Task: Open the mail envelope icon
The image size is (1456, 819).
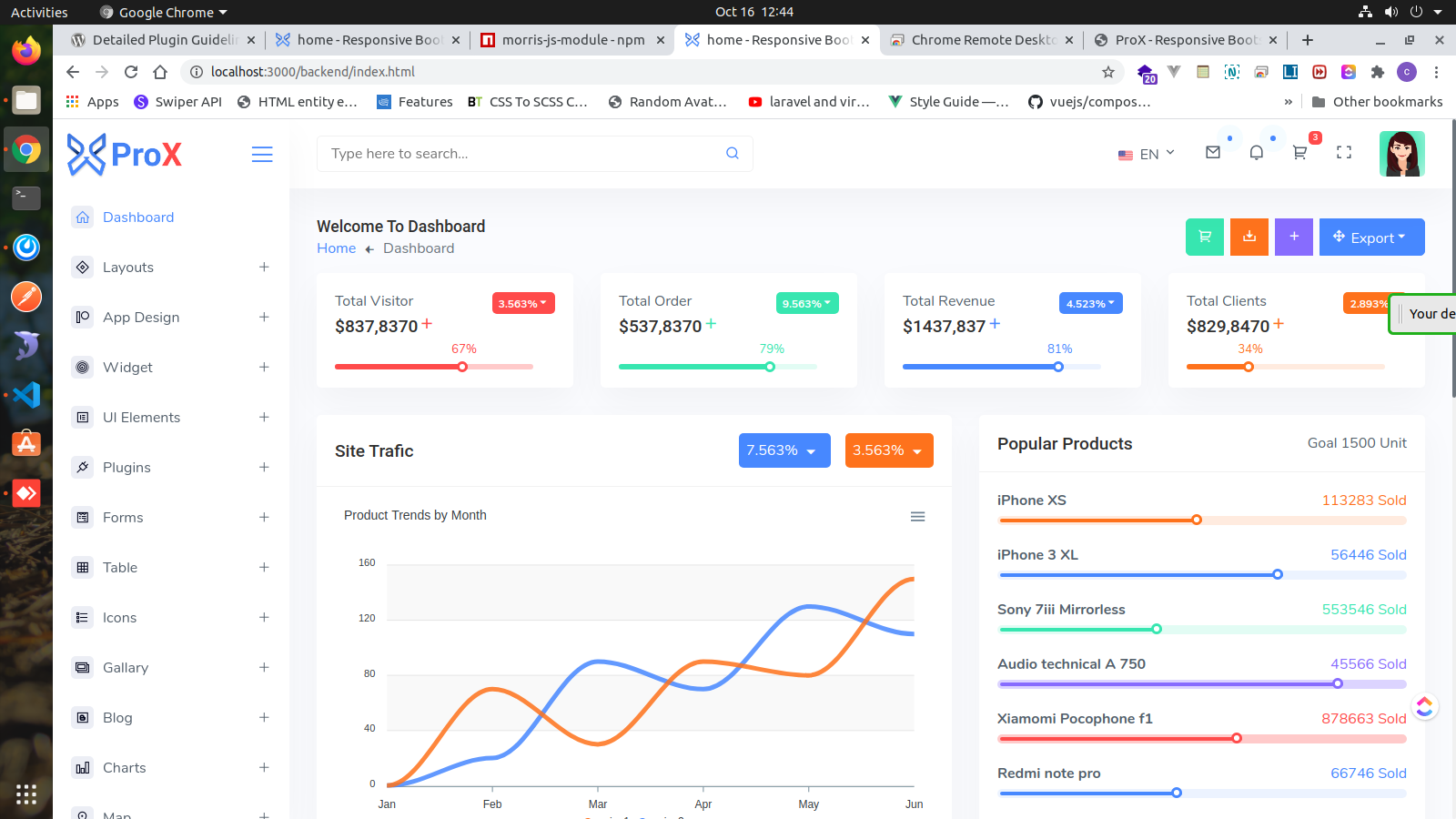Action: [x=1212, y=153]
